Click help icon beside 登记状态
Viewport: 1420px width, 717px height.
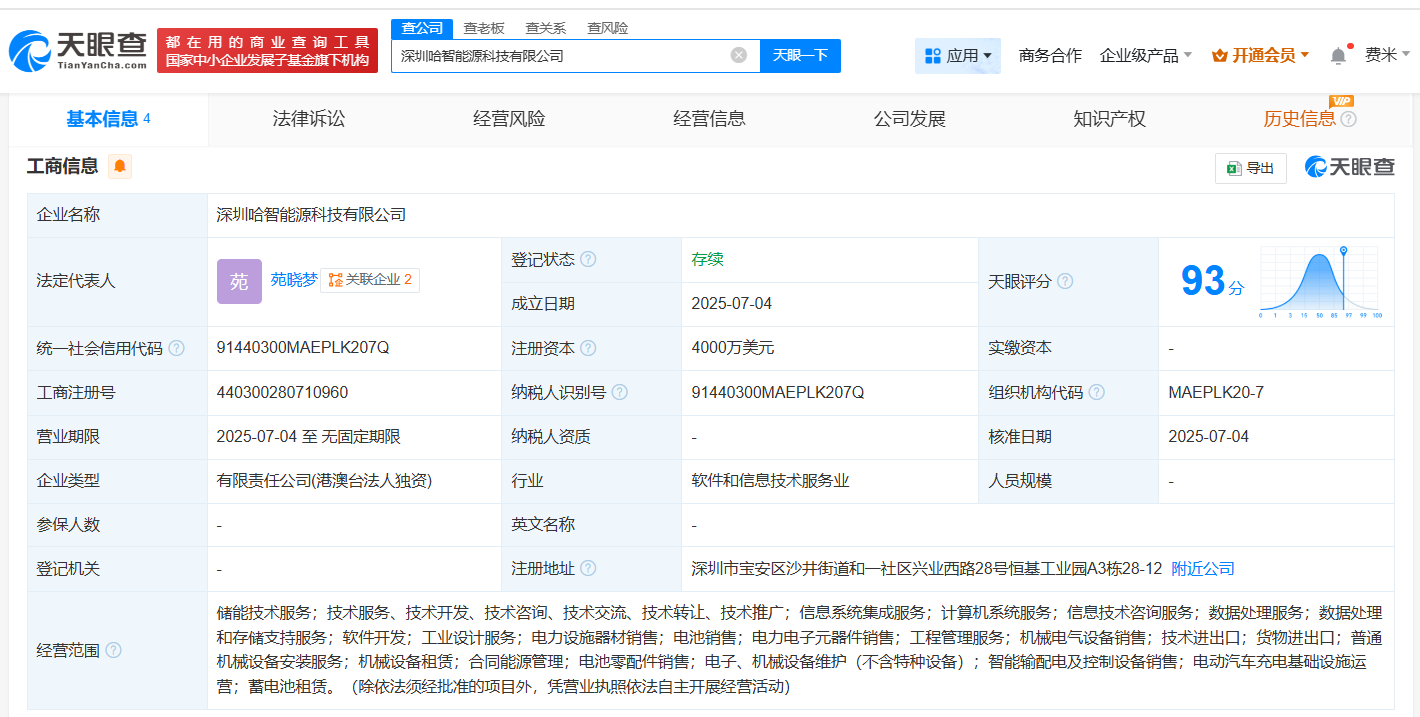[588, 260]
